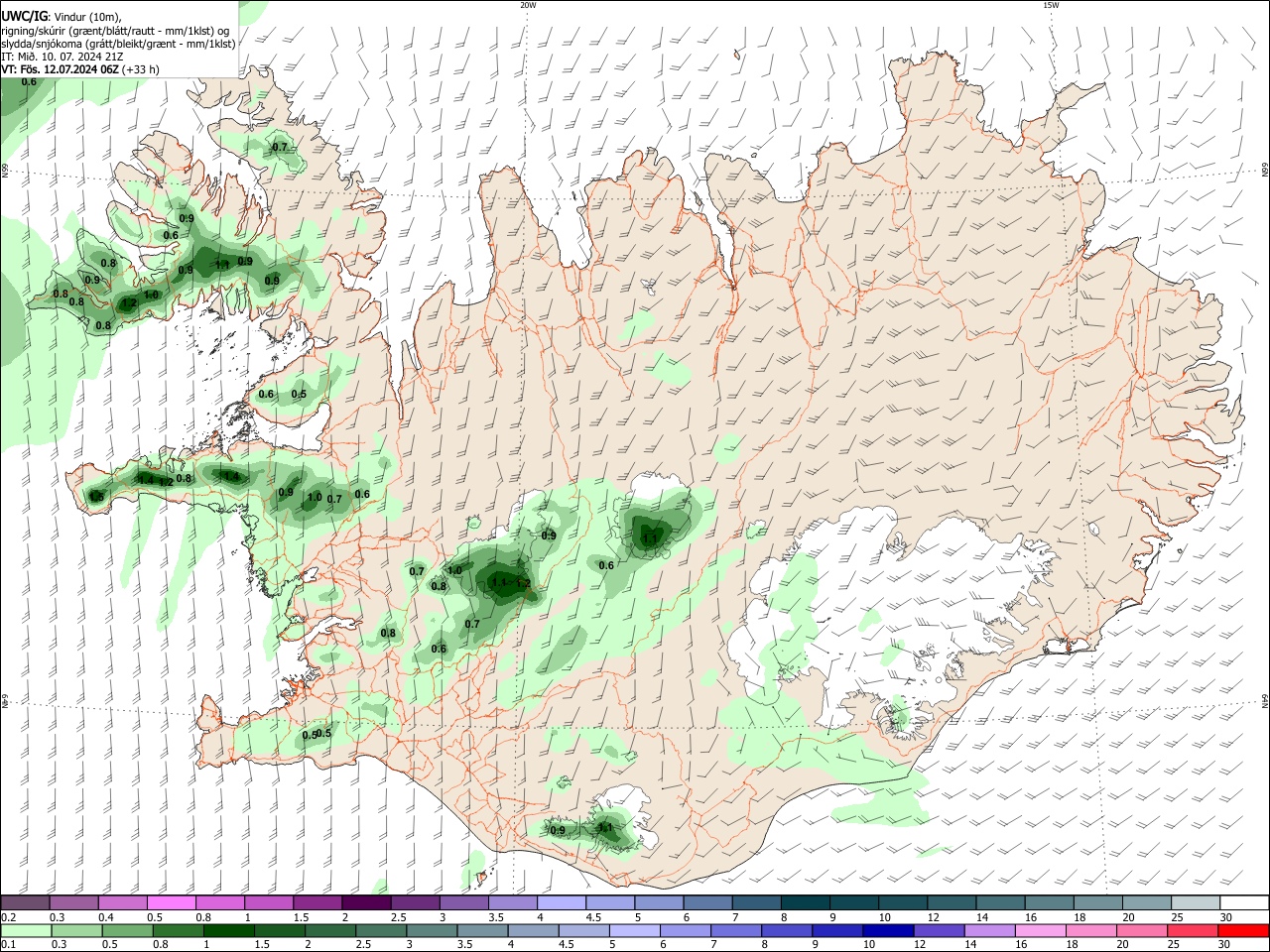Click the '15W' longitude label
1270x952 pixels.
(x=1050, y=5)
